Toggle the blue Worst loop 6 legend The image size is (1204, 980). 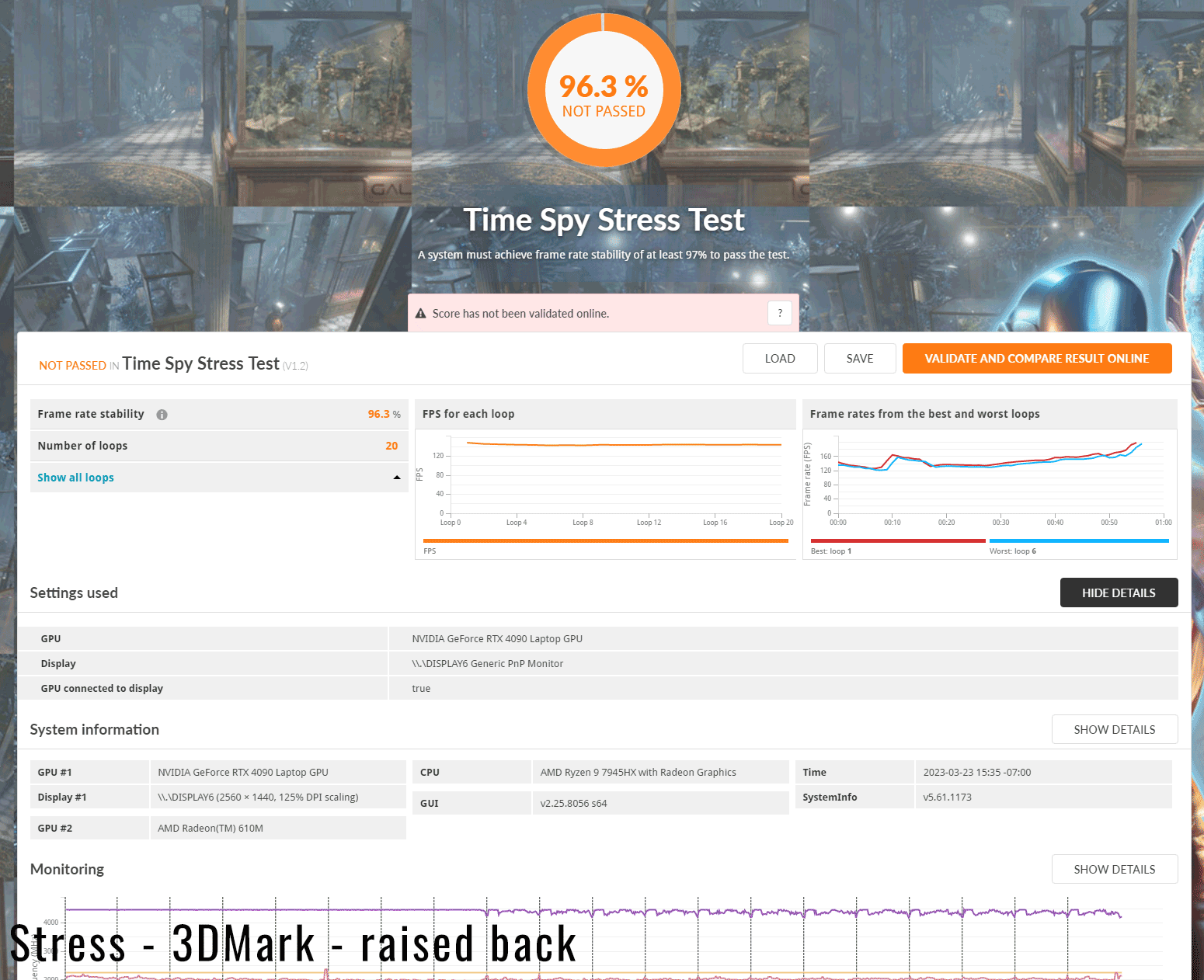coord(1078,541)
